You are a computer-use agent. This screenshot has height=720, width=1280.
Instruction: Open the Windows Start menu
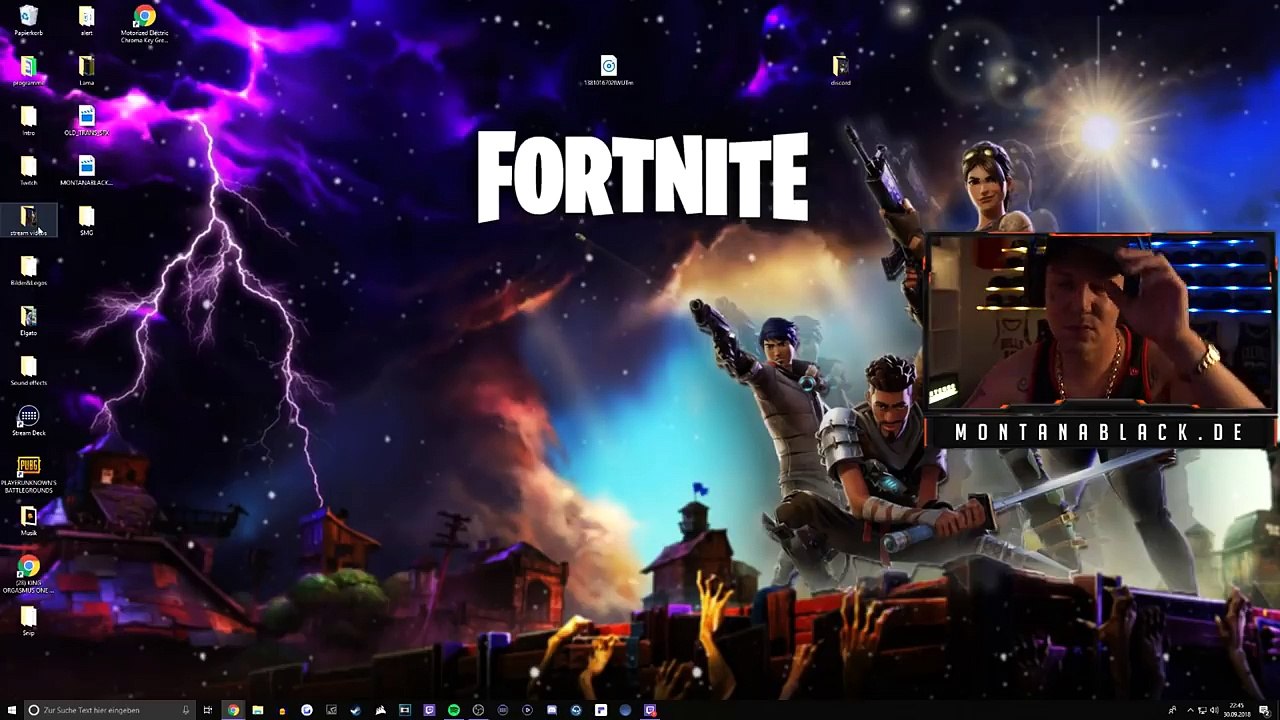click(11, 710)
